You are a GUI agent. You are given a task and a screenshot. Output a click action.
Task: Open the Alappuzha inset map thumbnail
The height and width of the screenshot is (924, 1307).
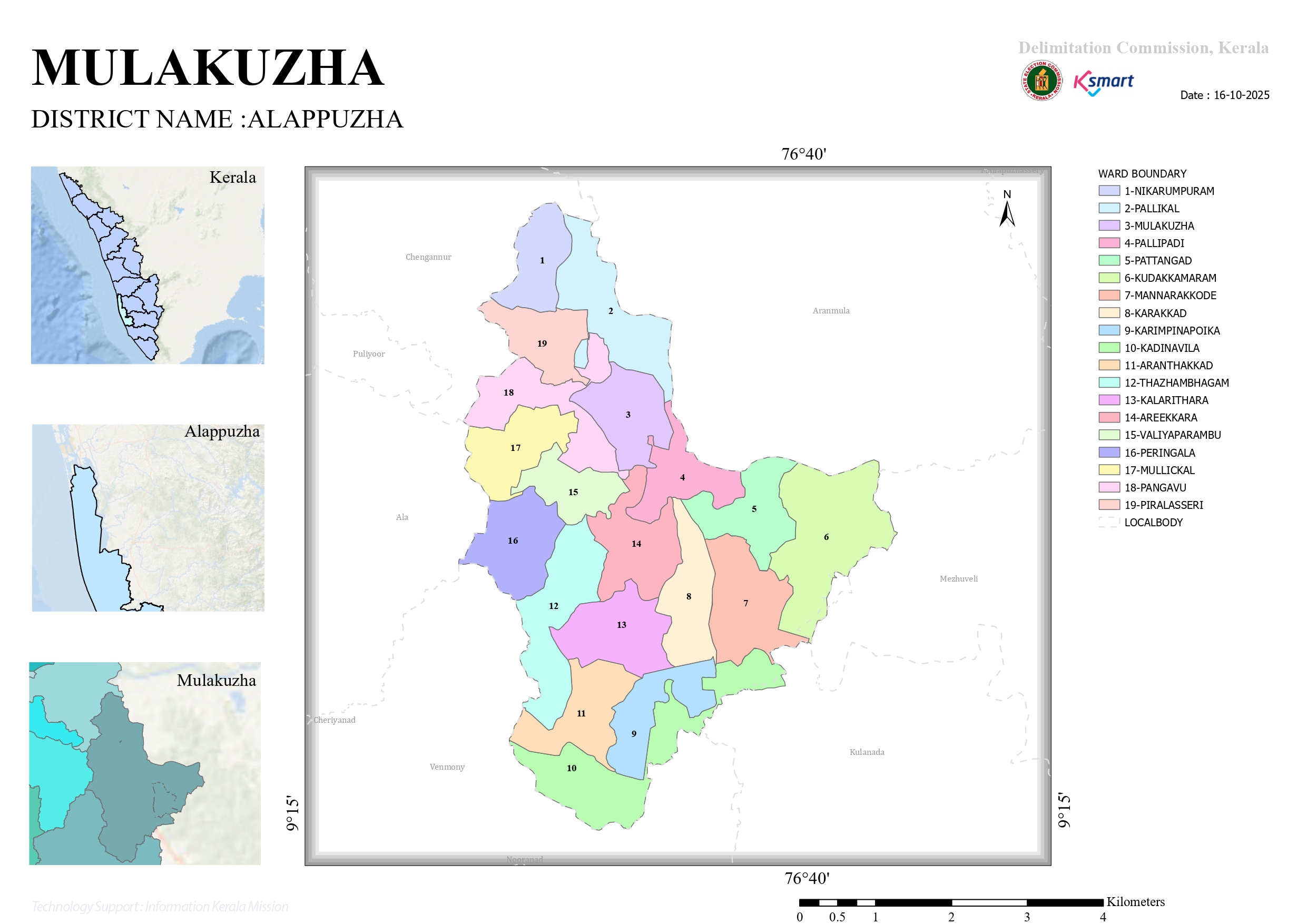(148, 517)
